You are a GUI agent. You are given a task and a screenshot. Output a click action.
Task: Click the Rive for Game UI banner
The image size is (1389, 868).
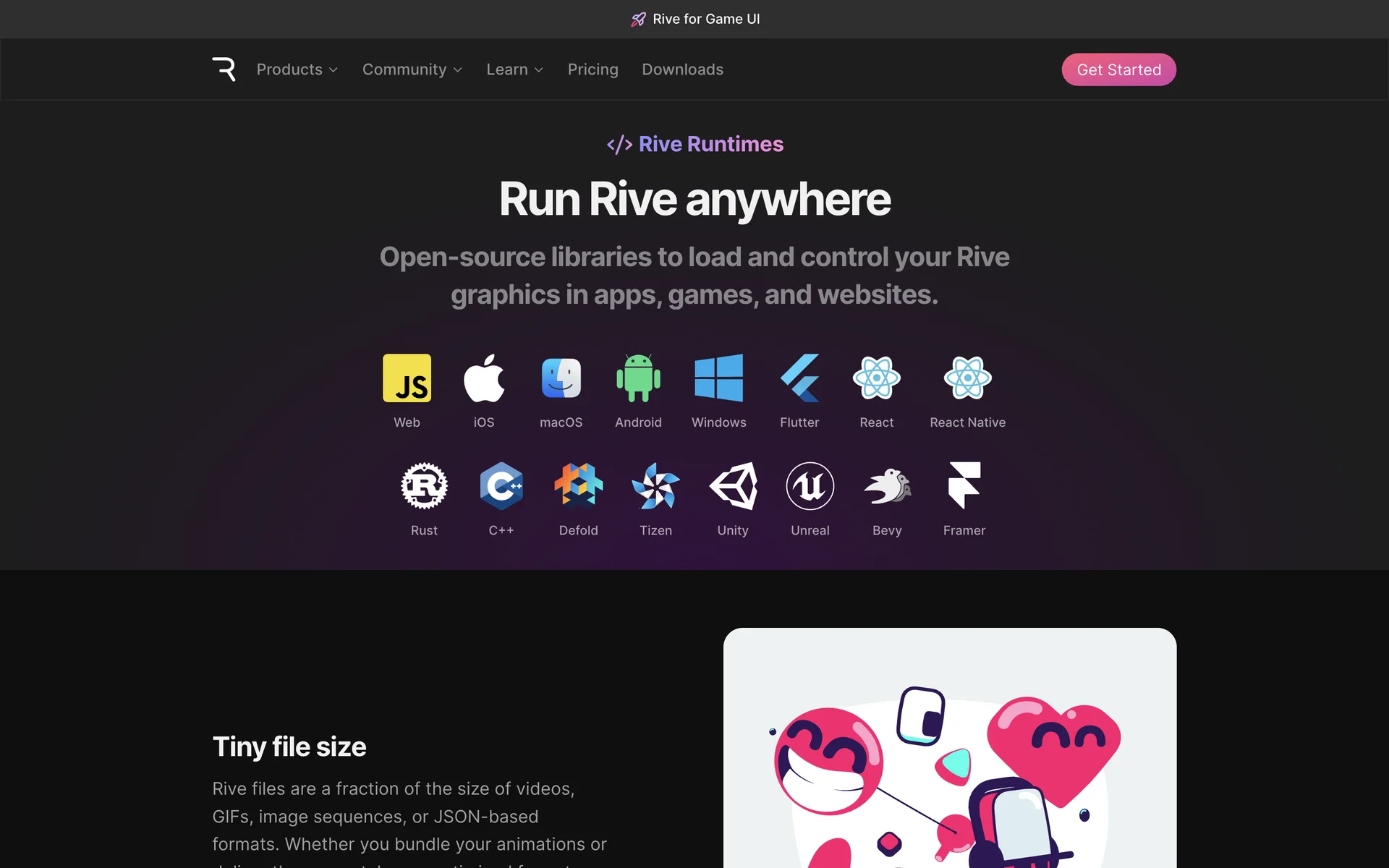click(695, 19)
